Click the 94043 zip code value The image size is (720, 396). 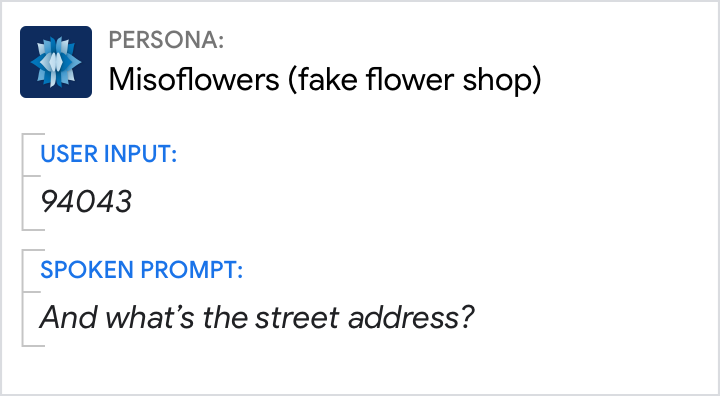(86, 202)
